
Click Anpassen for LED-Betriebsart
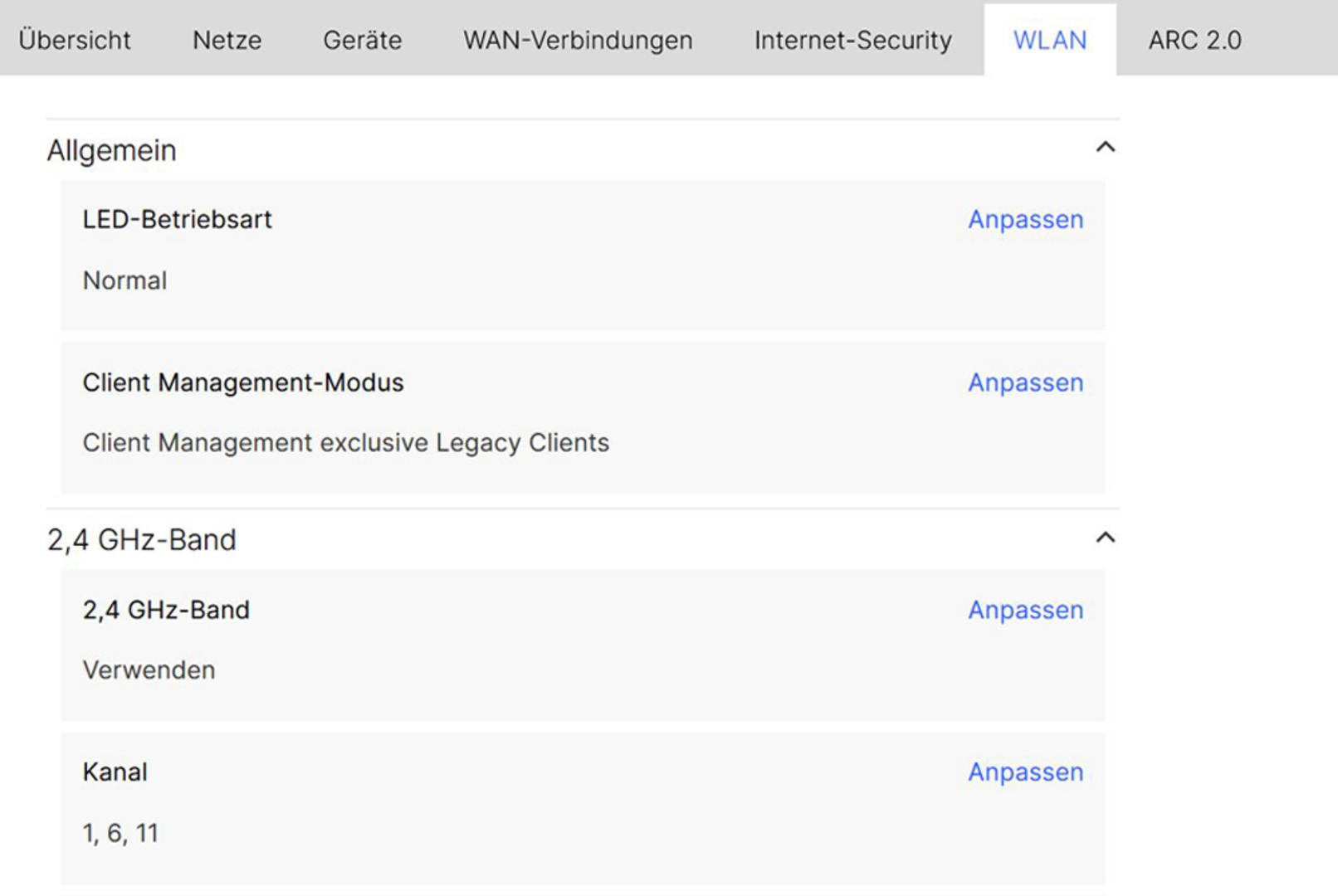tap(1025, 220)
